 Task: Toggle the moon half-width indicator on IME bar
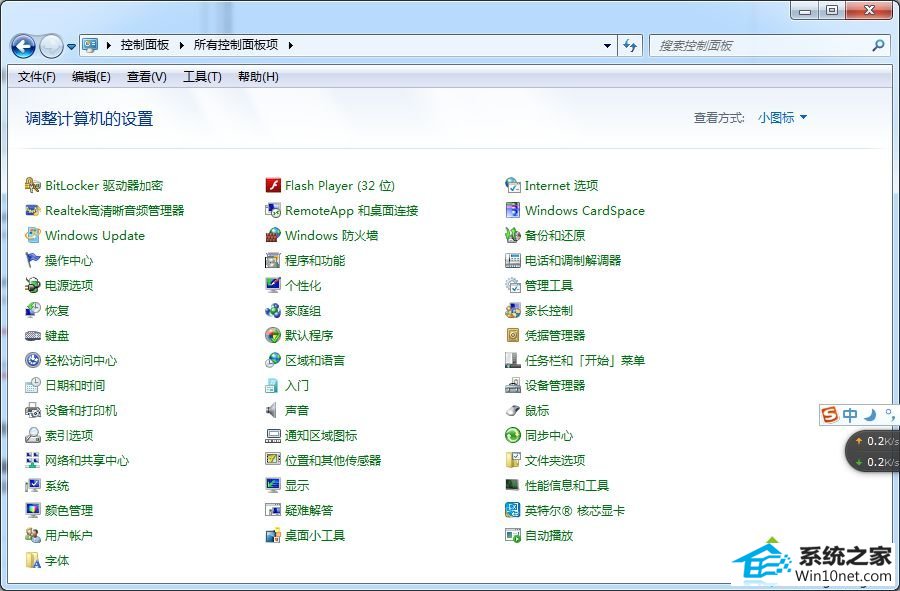pos(871,414)
